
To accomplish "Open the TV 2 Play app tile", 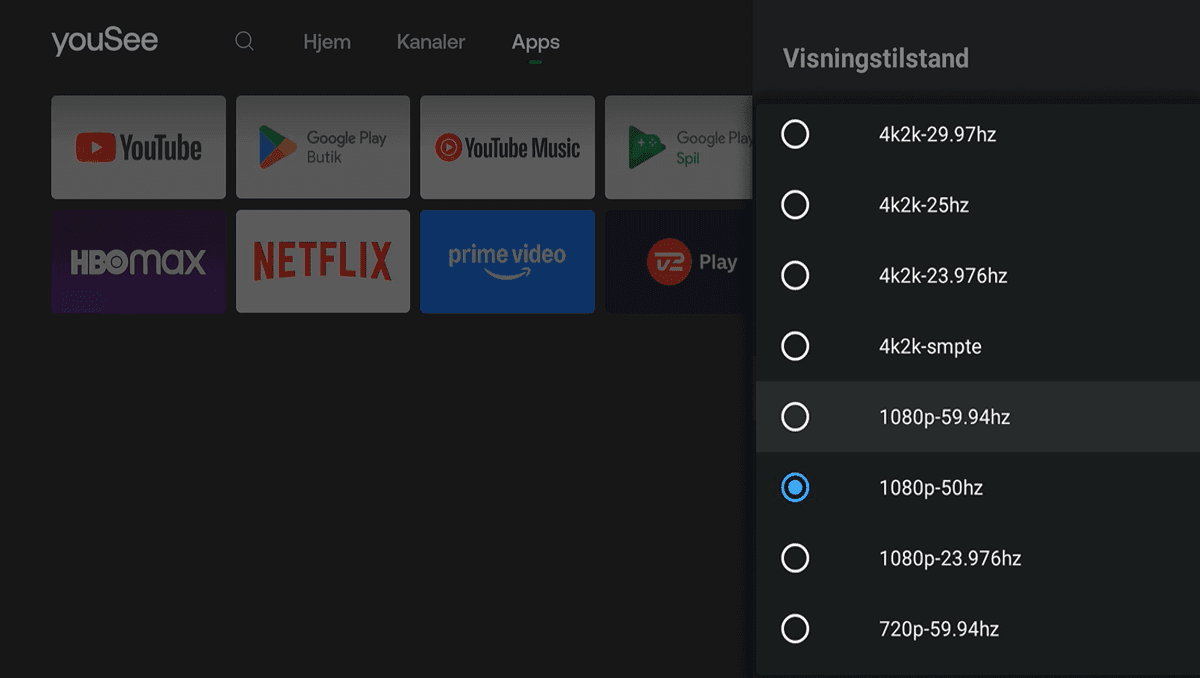I will 678,262.
